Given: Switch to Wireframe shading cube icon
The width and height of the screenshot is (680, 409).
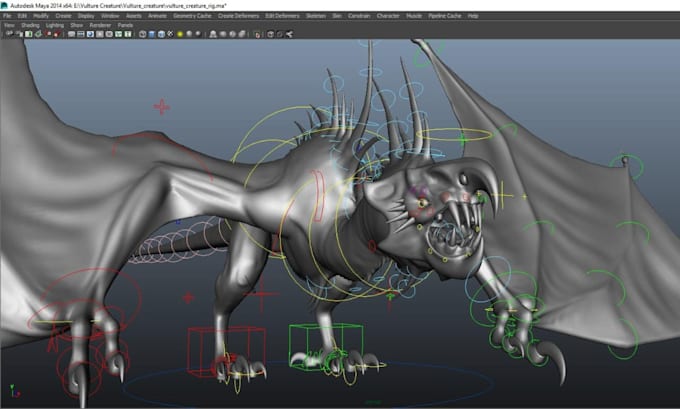Looking at the screenshot, I should 143,34.
